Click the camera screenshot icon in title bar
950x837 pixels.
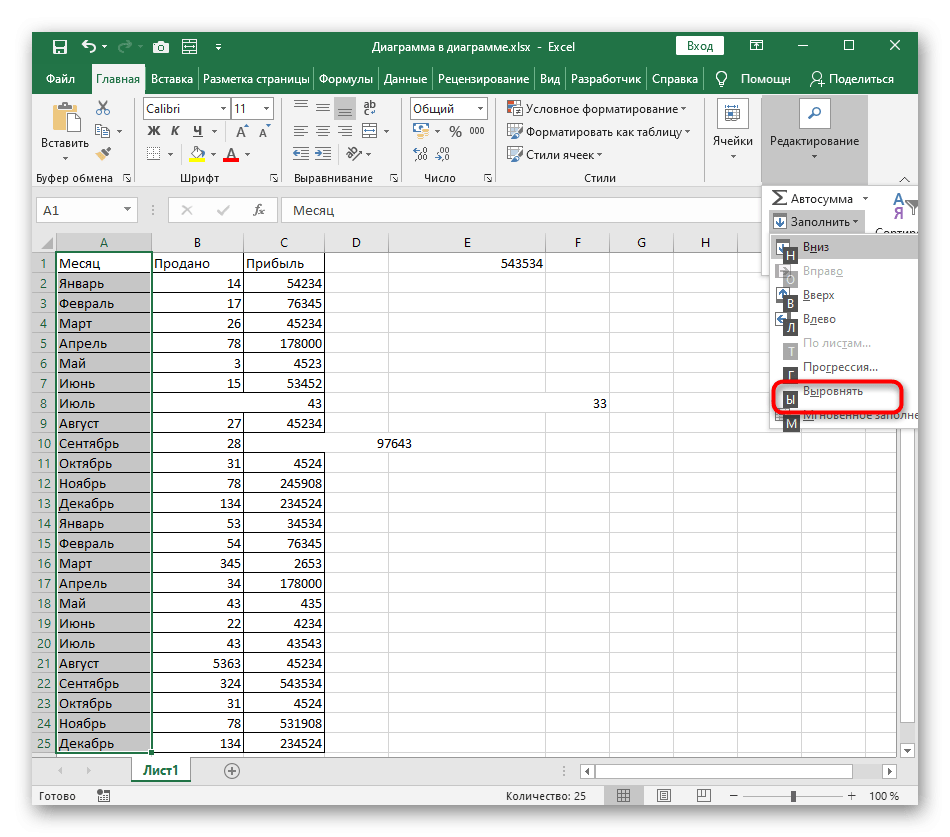161,47
